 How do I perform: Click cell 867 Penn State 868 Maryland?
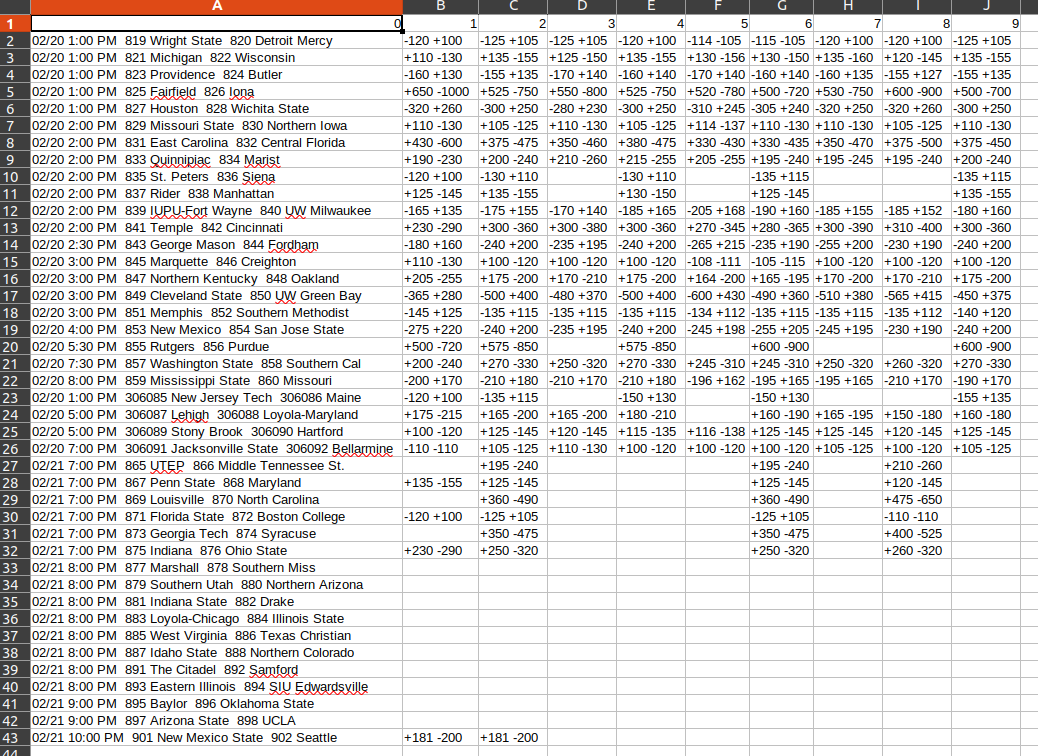[x=216, y=483]
